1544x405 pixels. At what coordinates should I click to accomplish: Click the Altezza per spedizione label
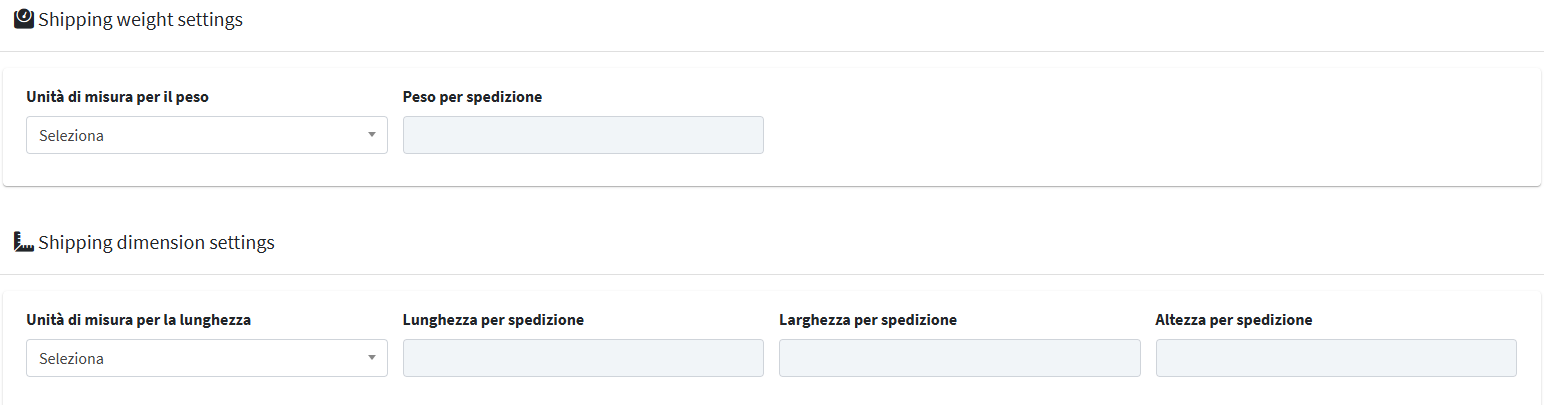coord(1234,320)
